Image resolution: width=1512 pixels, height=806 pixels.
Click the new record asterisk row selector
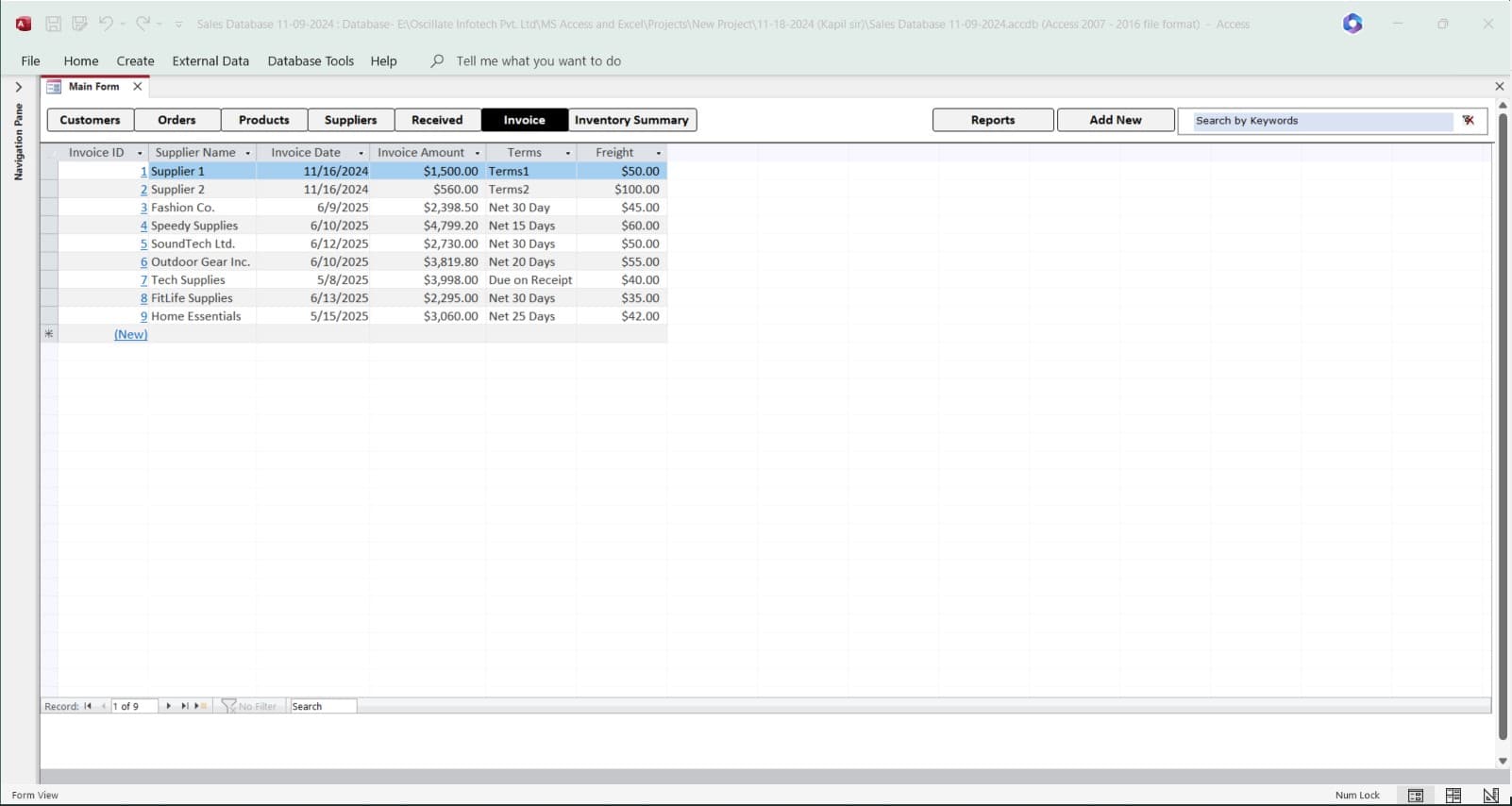(49, 334)
